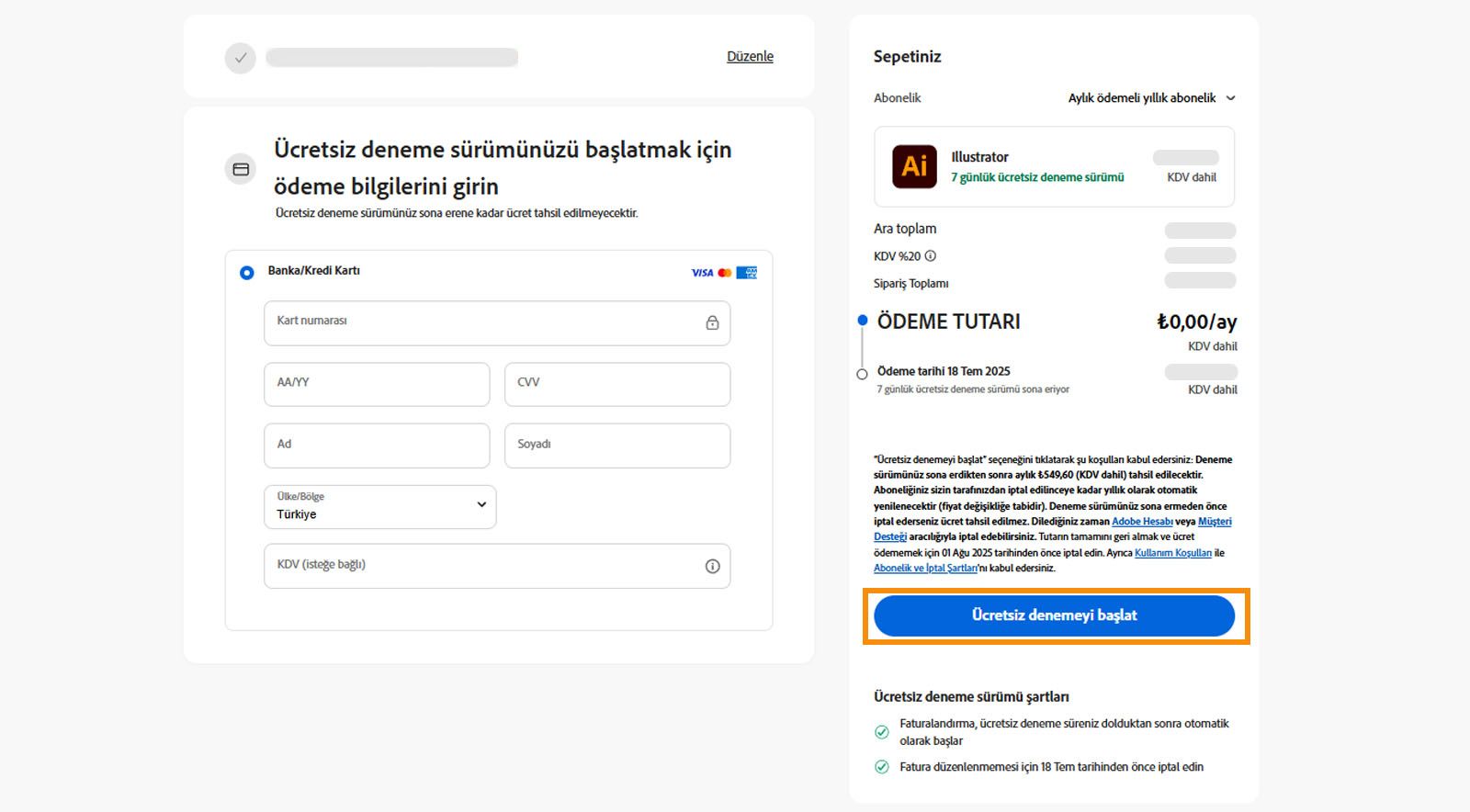Click the Düzenle link
The height and width of the screenshot is (812, 1470).
click(750, 57)
